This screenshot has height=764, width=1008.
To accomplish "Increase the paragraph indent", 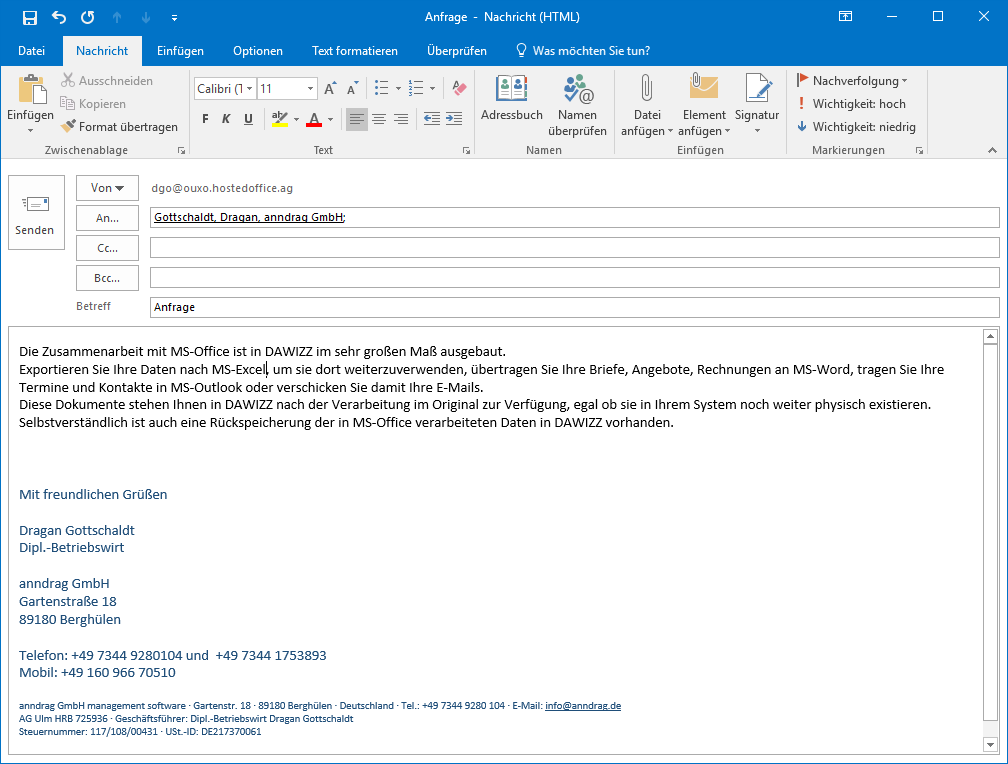I will (454, 119).
